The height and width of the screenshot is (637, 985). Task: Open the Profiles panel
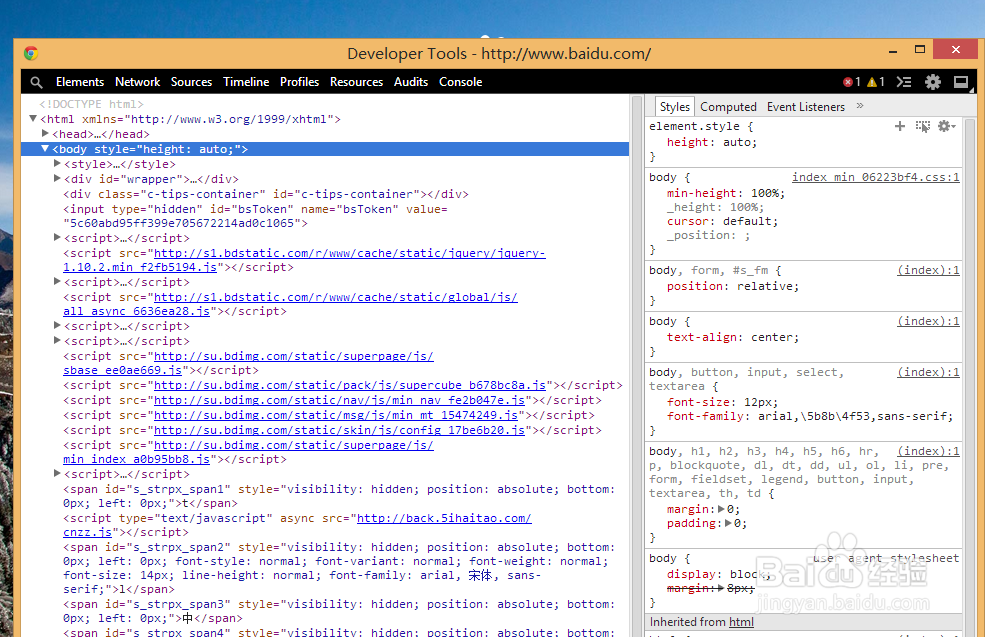[x=299, y=82]
